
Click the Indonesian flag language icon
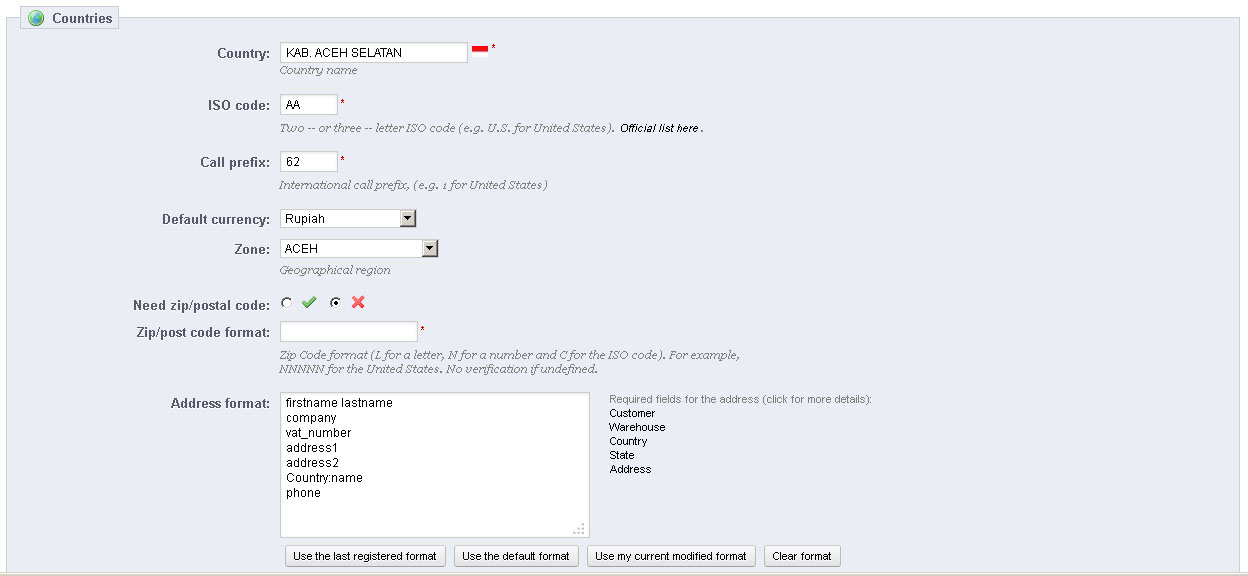coord(480,50)
